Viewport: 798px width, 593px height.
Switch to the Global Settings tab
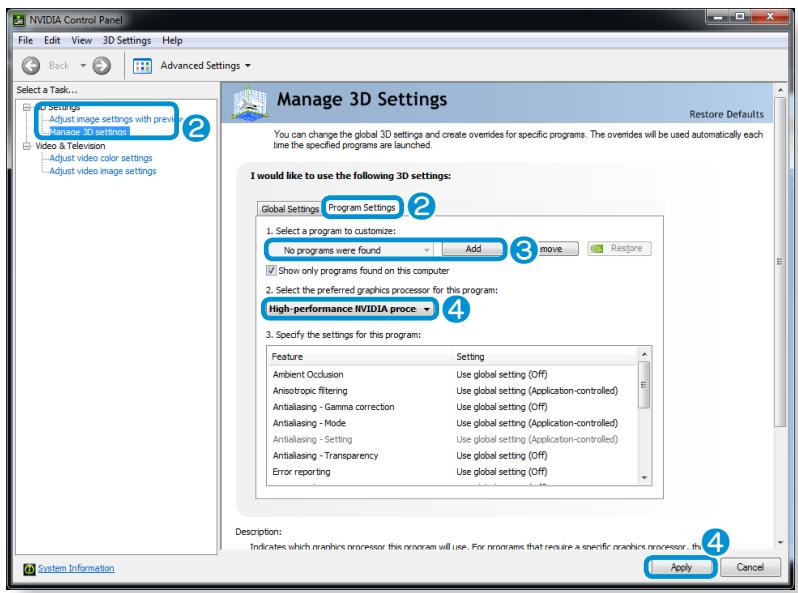pyautogui.click(x=290, y=209)
